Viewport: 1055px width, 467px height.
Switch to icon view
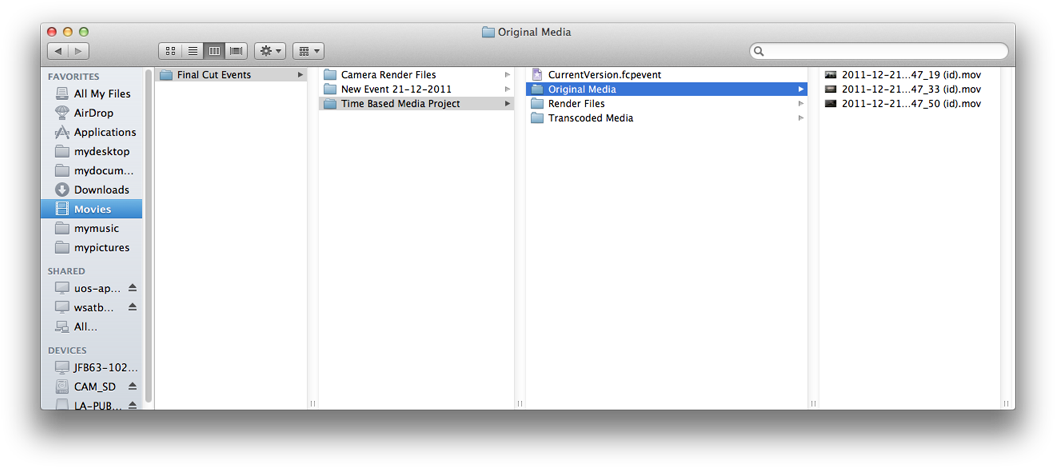coord(170,51)
